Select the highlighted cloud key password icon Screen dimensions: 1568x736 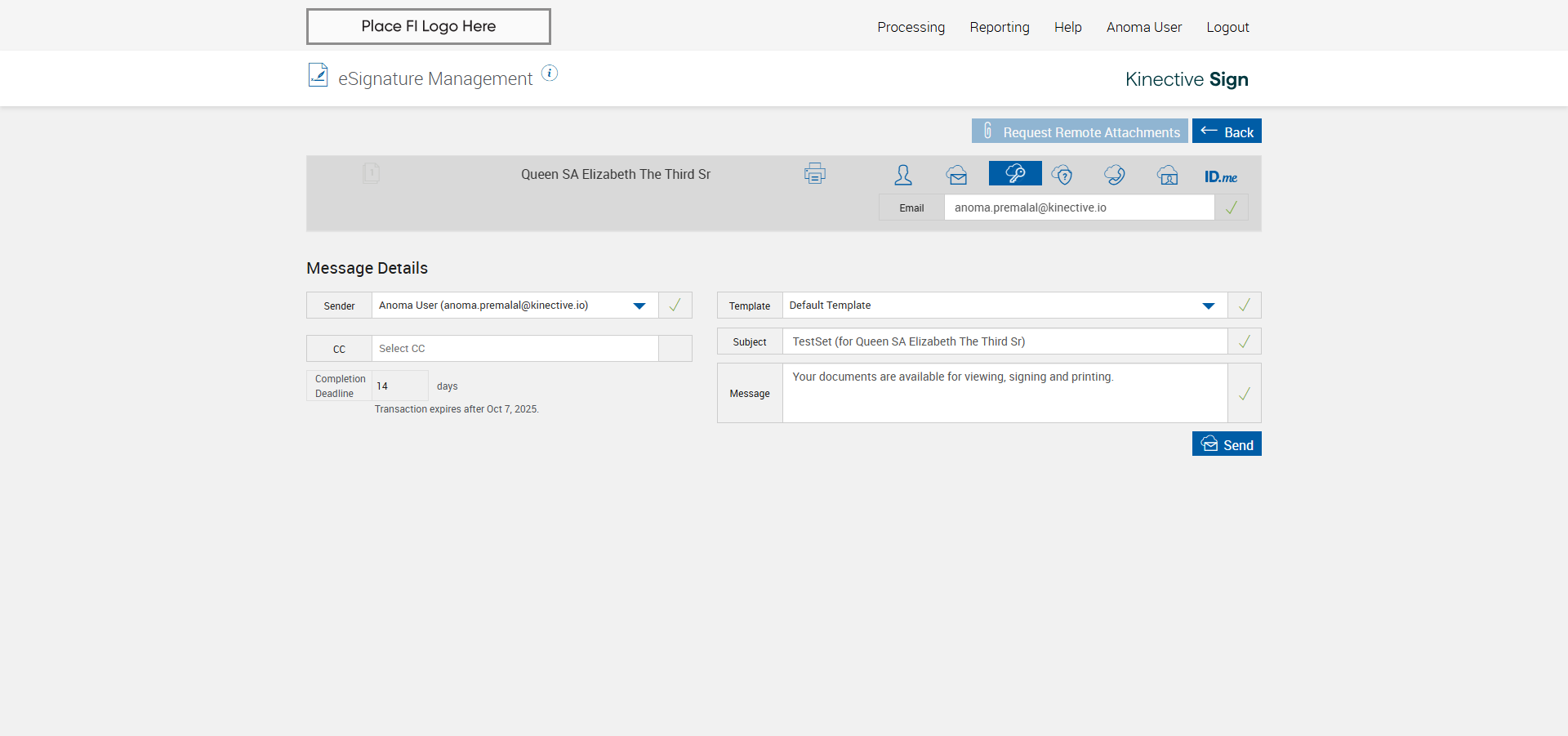(x=1015, y=173)
